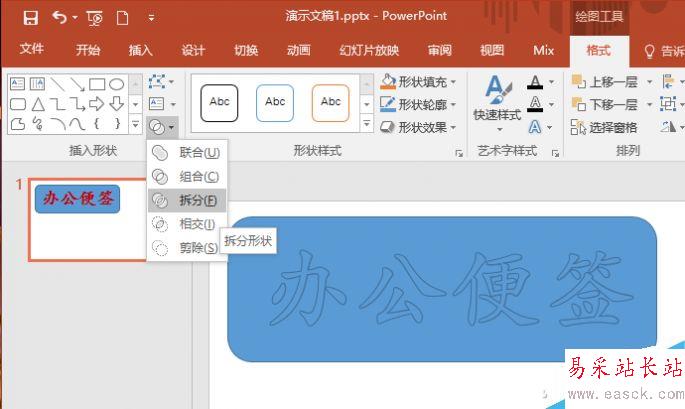Apply the orange outline Abc shape style
This screenshot has width=685, height=409.
coord(331,103)
